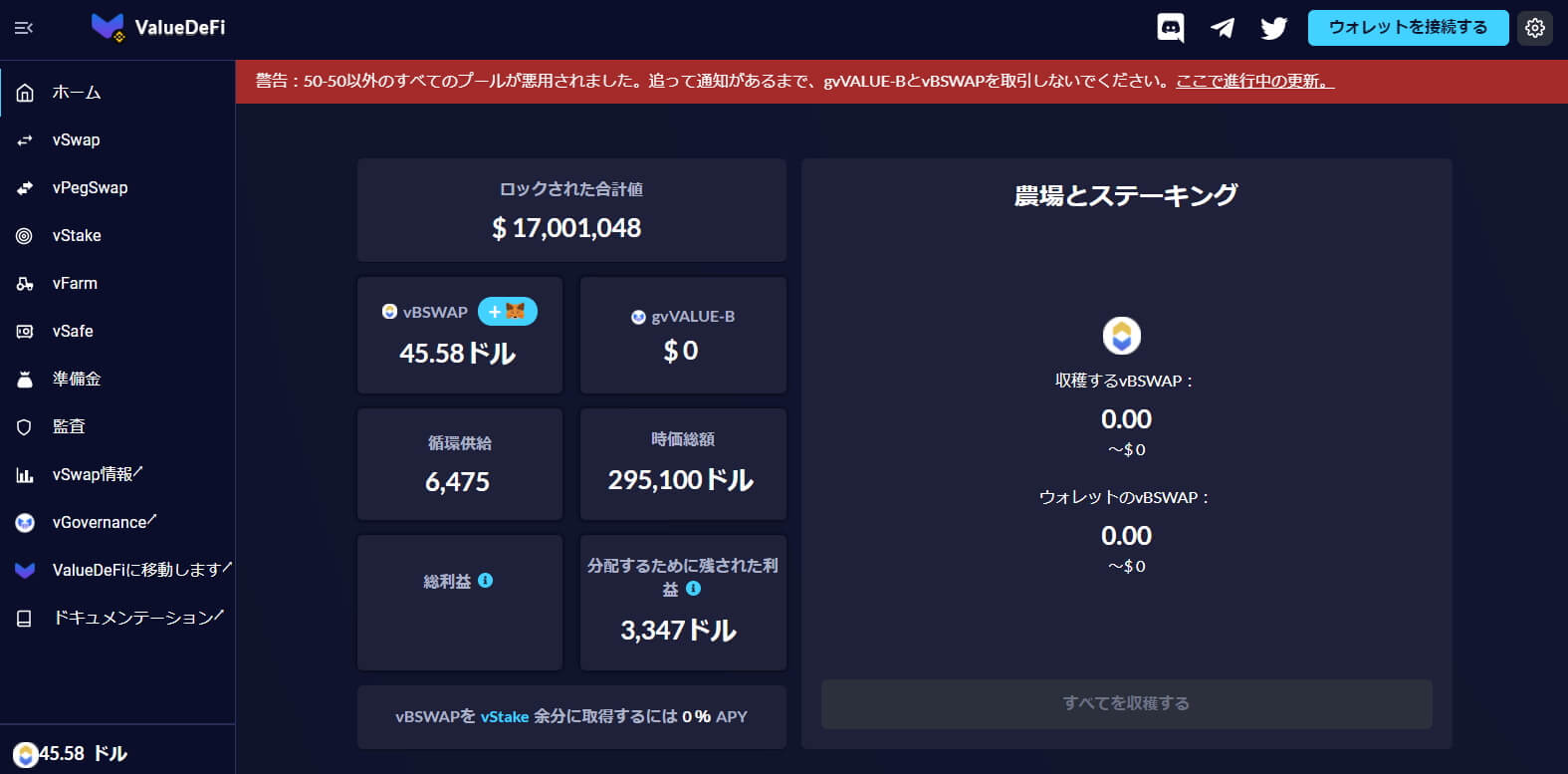Open ドキュメンテーション link

point(138,619)
